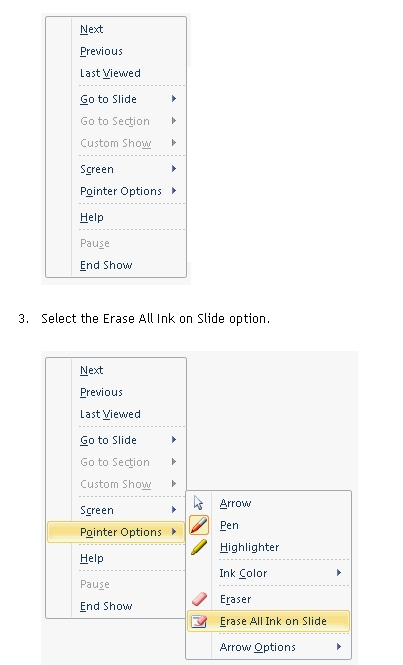Click the Eraser menu entry label

(235, 599)
